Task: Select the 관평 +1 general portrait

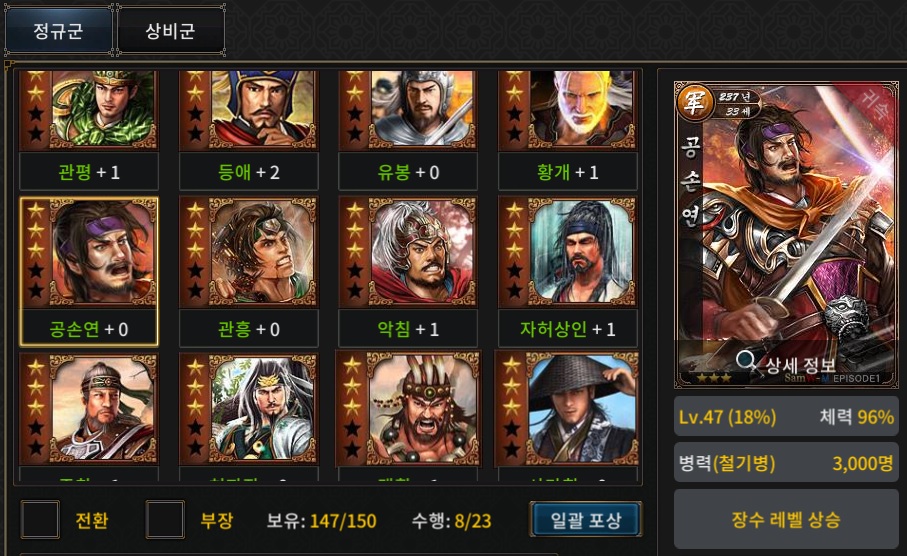Action: click(89, 130)
